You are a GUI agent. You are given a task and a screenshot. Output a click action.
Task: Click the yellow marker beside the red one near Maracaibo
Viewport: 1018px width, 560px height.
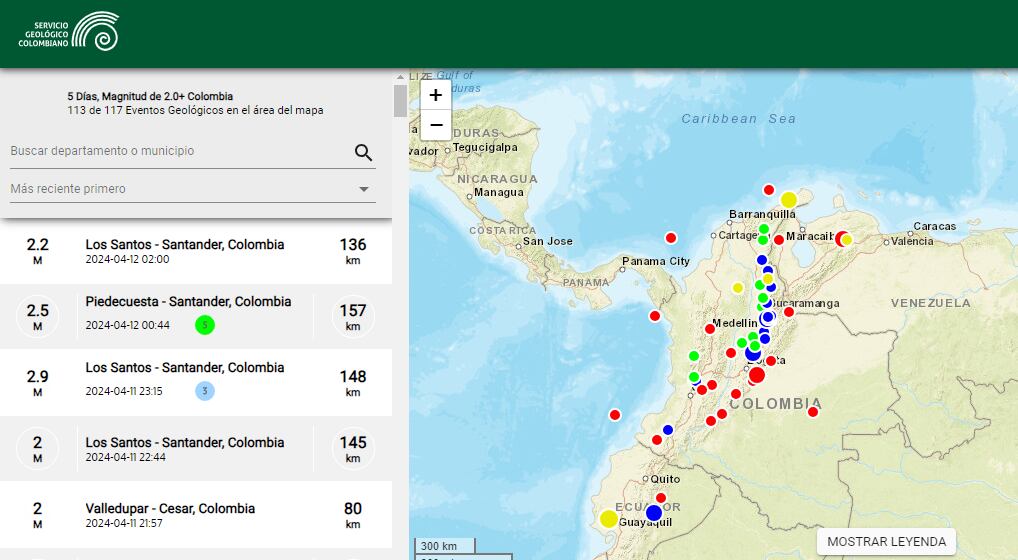point(847,239)
